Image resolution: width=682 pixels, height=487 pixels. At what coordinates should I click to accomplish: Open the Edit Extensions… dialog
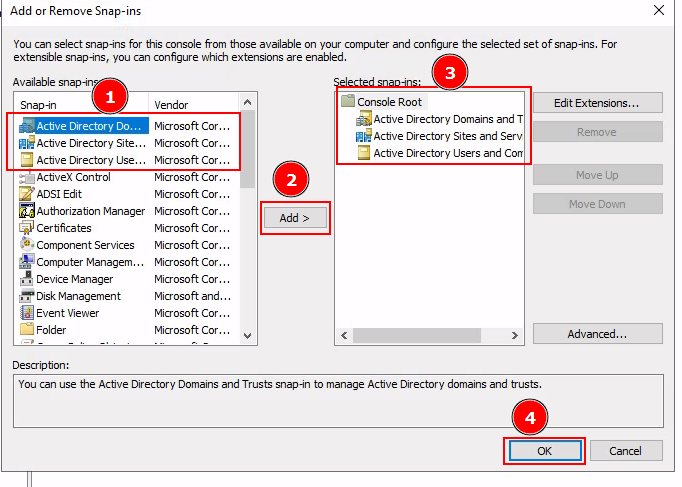pyautogui.click(x=598, y=103)
